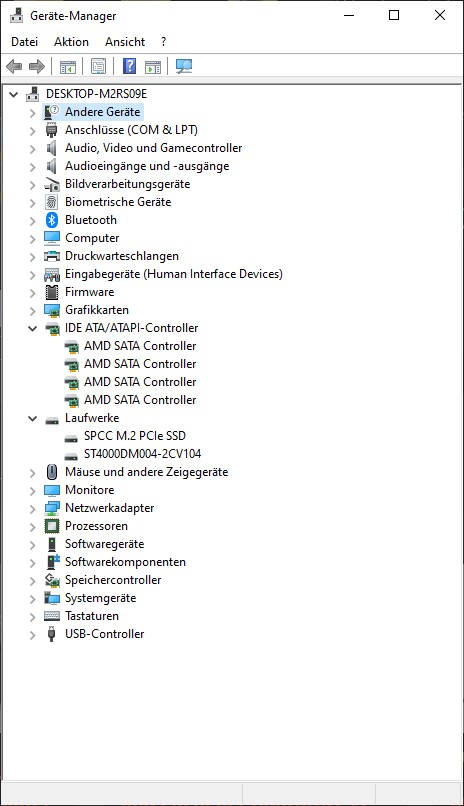Click the Bluetooth category icon

click(52, 220)
